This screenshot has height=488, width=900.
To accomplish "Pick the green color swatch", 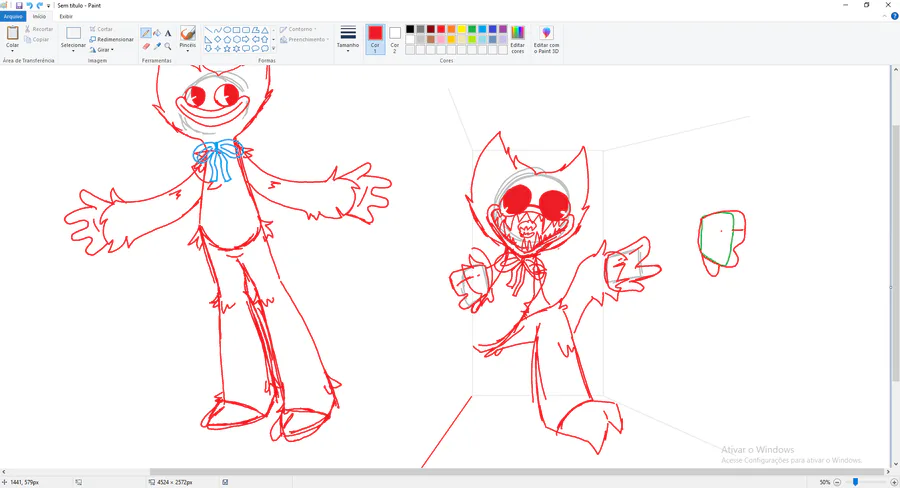I will (x=472, y=29).
